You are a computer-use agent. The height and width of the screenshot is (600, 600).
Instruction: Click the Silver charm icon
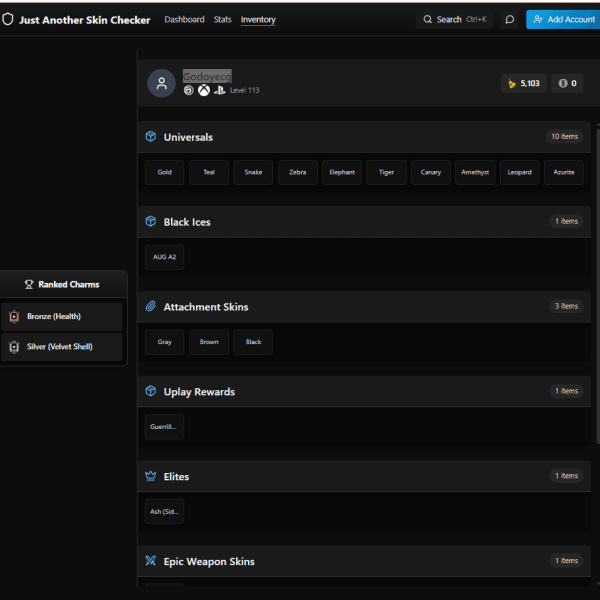pos(14,347)
